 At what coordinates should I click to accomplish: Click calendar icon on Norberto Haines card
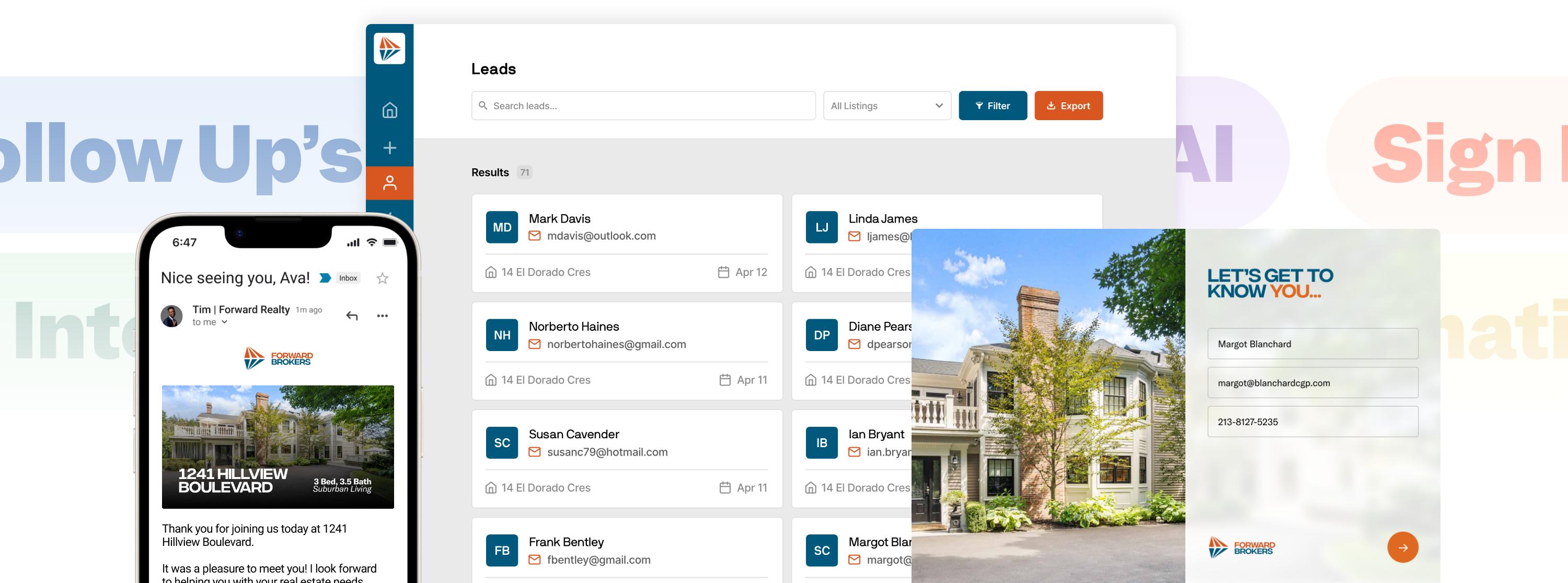(x=724, y=380)
